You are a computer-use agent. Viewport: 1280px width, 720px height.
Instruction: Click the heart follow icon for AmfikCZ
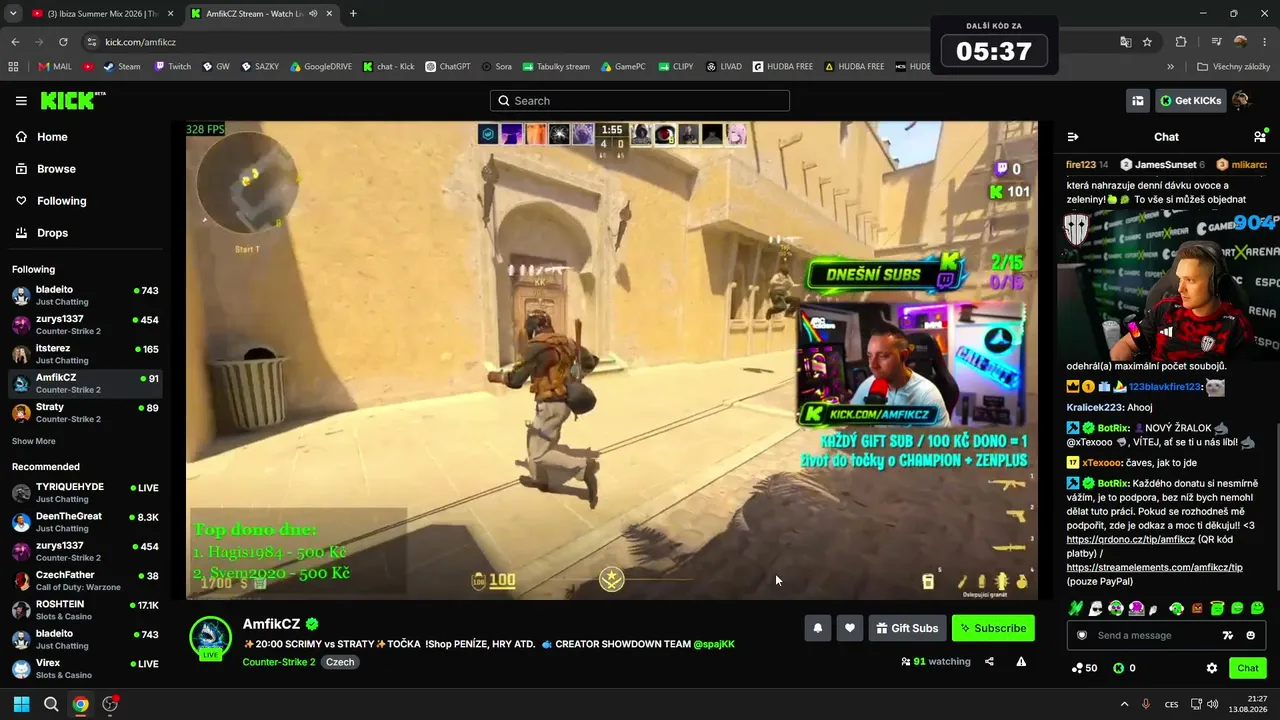(850, 628)
